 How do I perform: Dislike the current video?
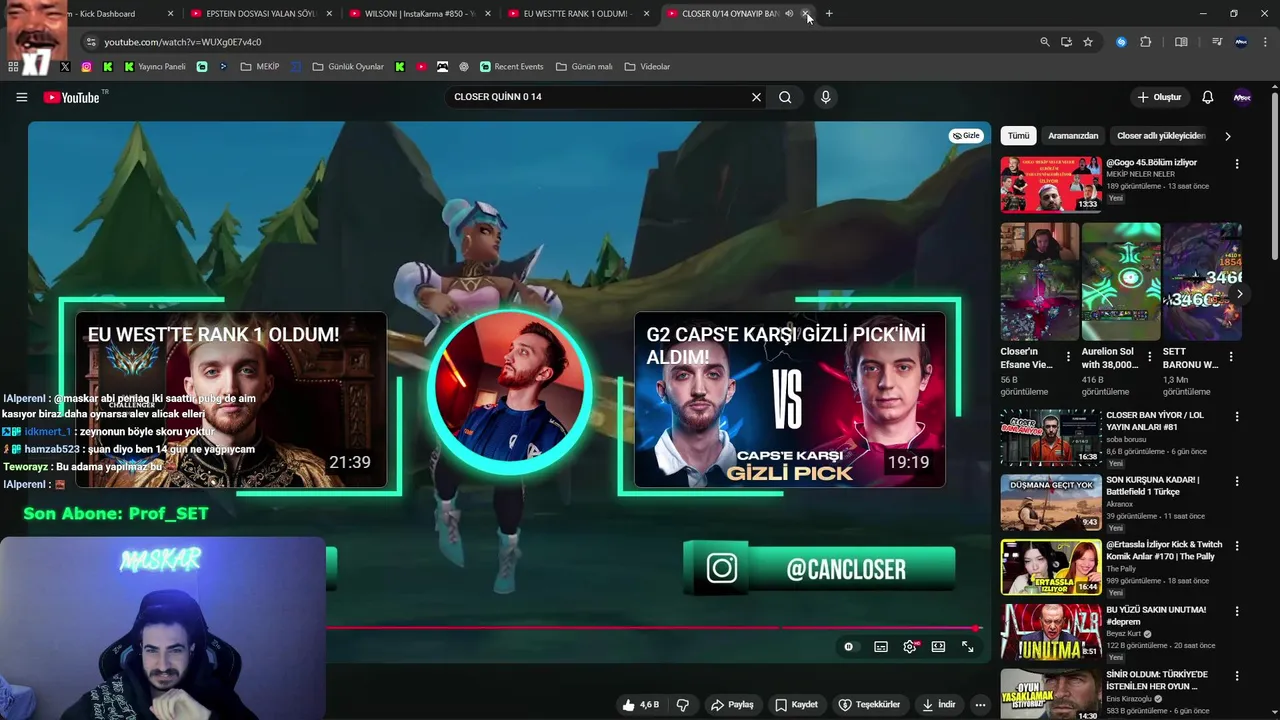(683, 705)
